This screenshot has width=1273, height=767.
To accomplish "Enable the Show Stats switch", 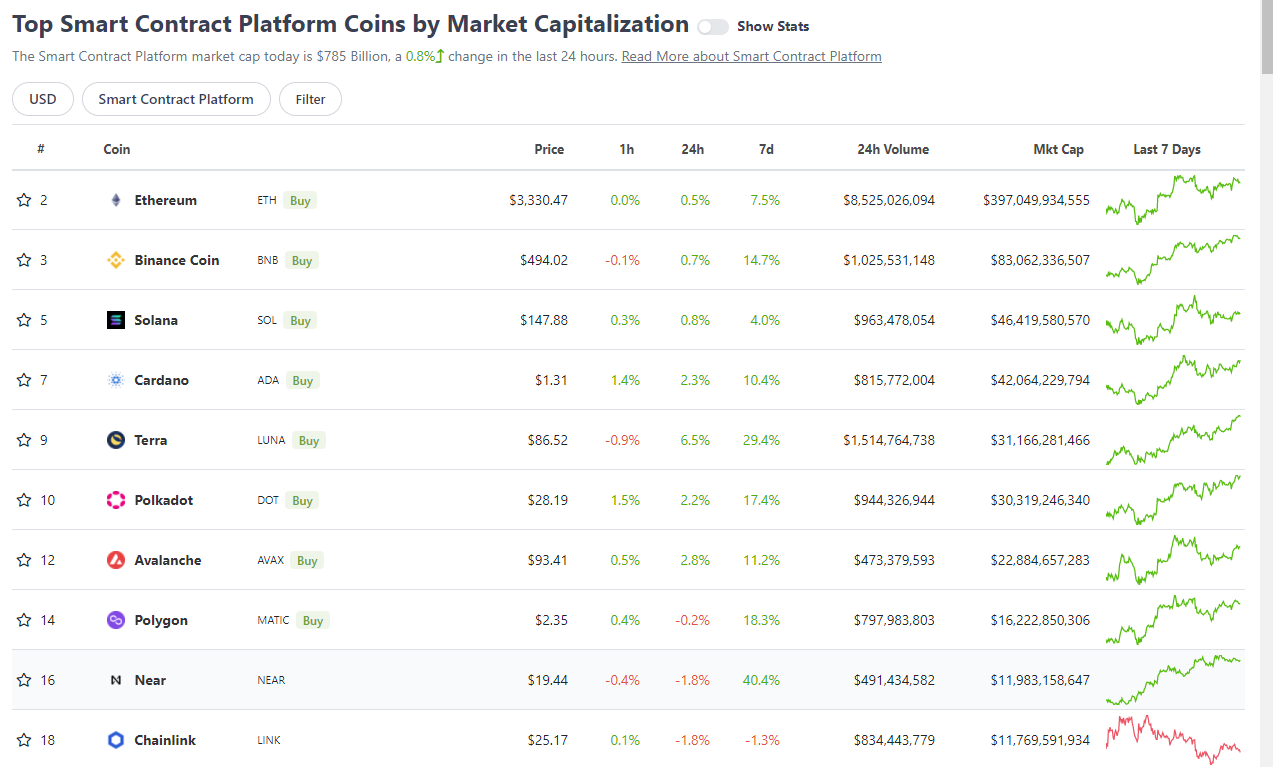I will tap(713, 27).
